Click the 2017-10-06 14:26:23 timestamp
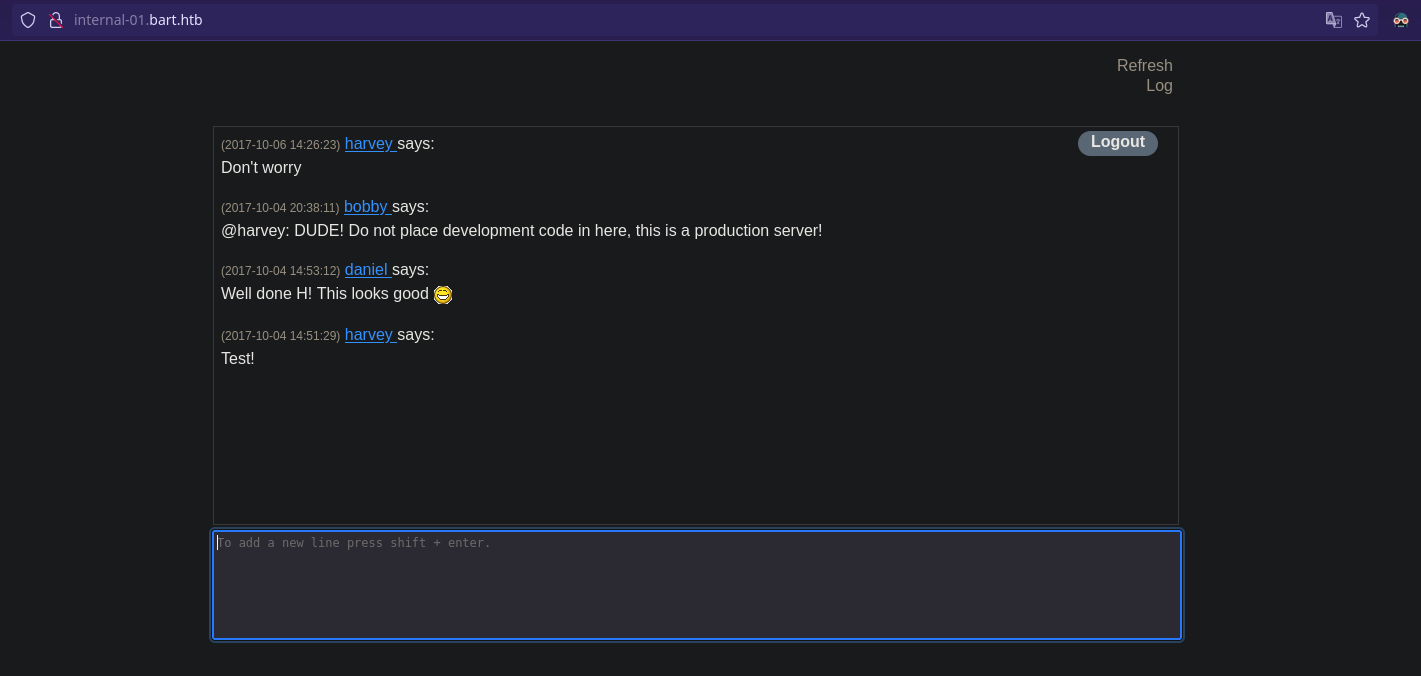 280,145
